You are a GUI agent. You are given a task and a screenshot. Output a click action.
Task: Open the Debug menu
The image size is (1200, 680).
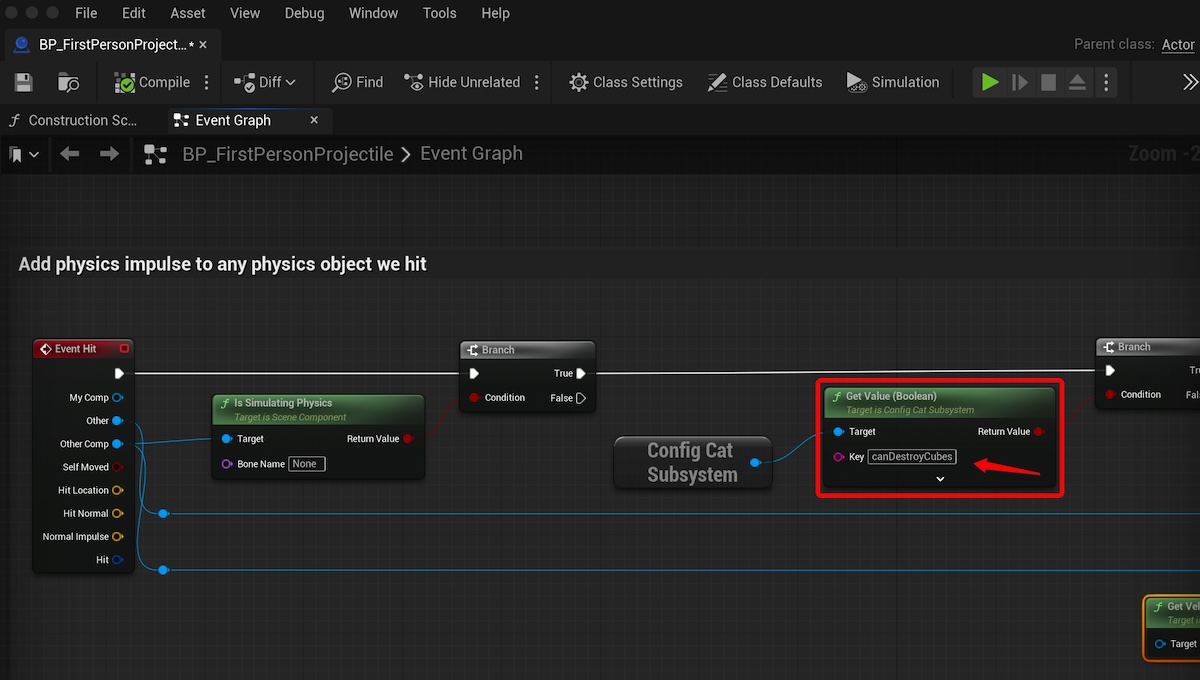coord(304,13)
